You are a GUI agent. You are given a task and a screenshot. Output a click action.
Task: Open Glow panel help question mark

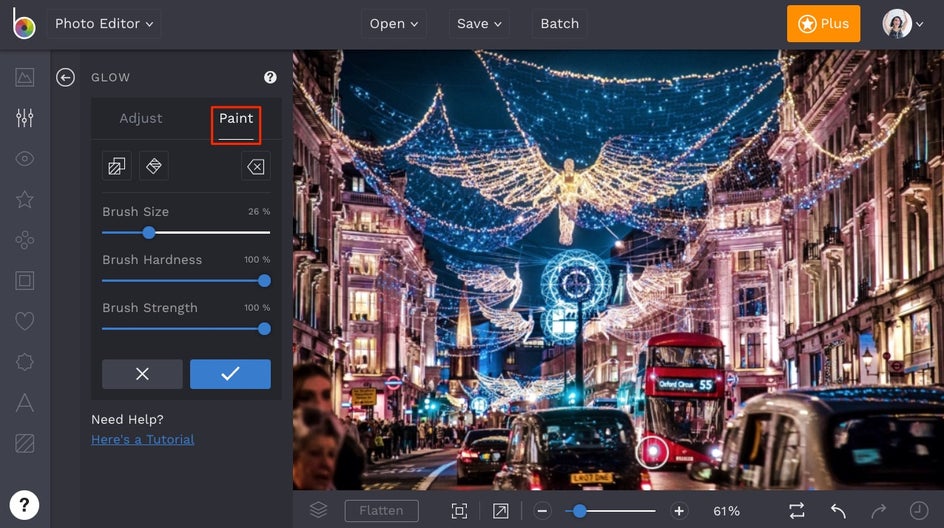coord(270,77)
